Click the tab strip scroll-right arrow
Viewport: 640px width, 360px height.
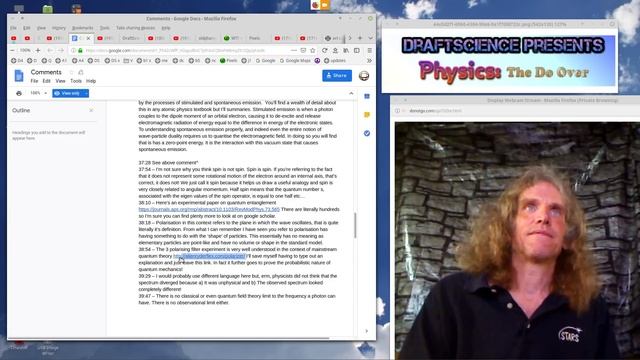click(350, 38)
